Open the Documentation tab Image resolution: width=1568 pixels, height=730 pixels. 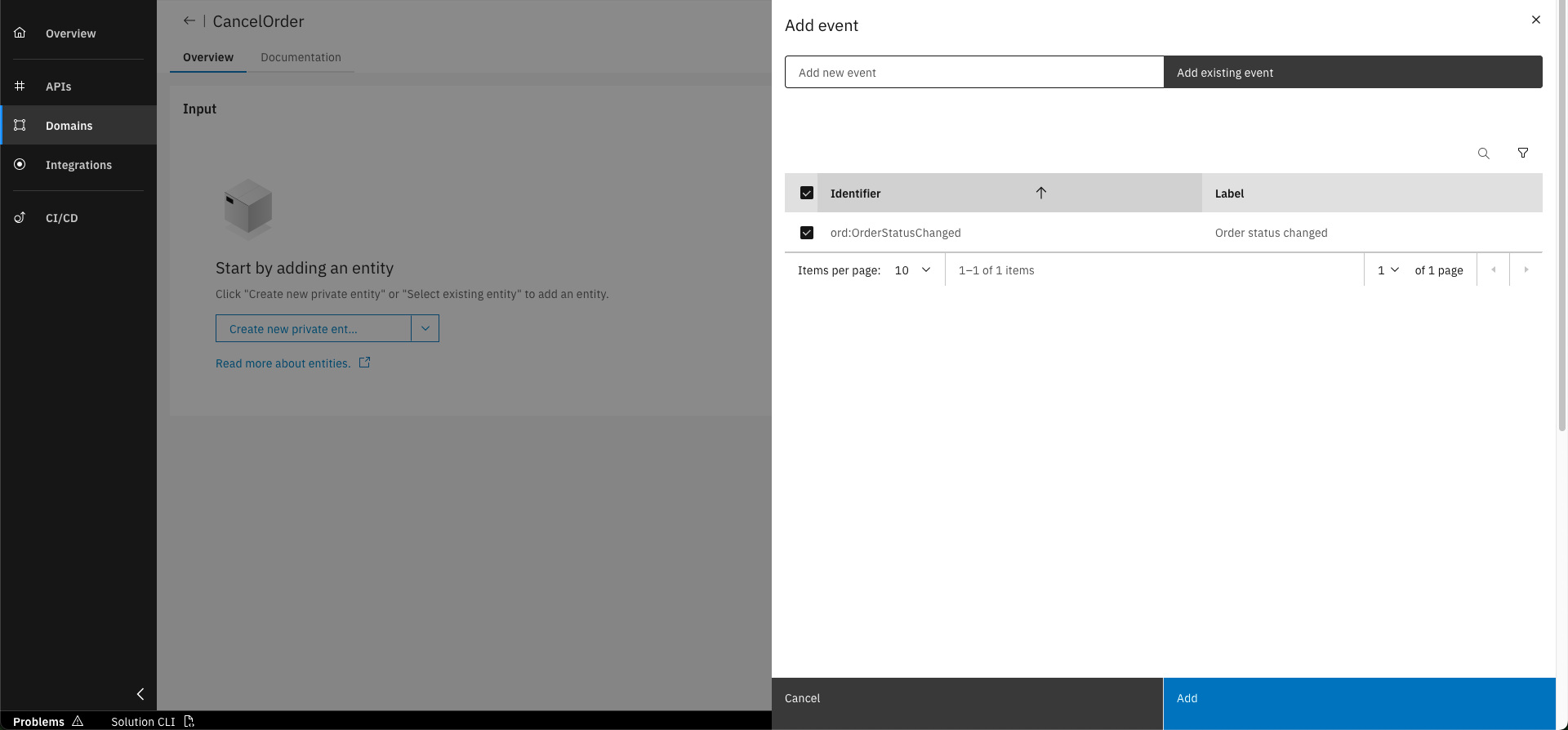pyautogui.click(x=301, y=57)
